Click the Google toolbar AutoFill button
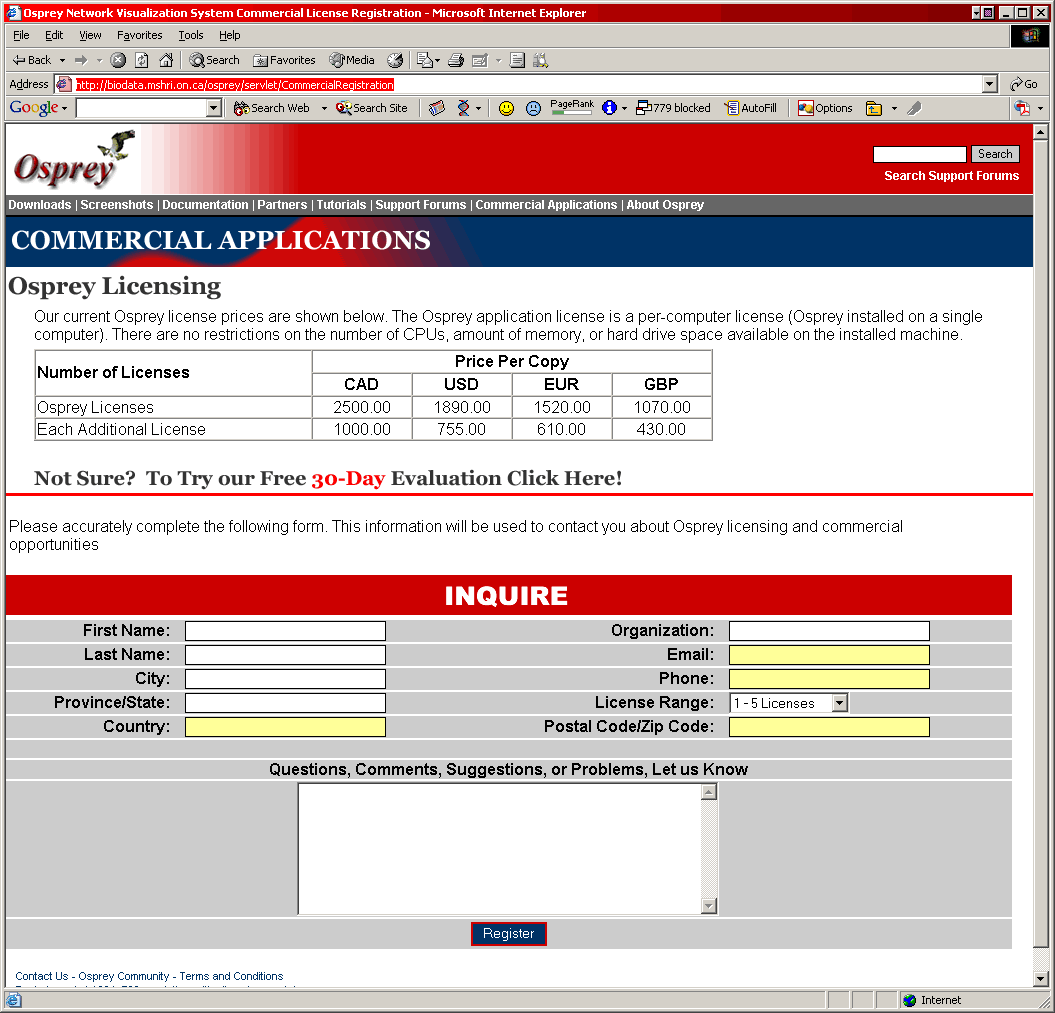 tap(751, 108)
